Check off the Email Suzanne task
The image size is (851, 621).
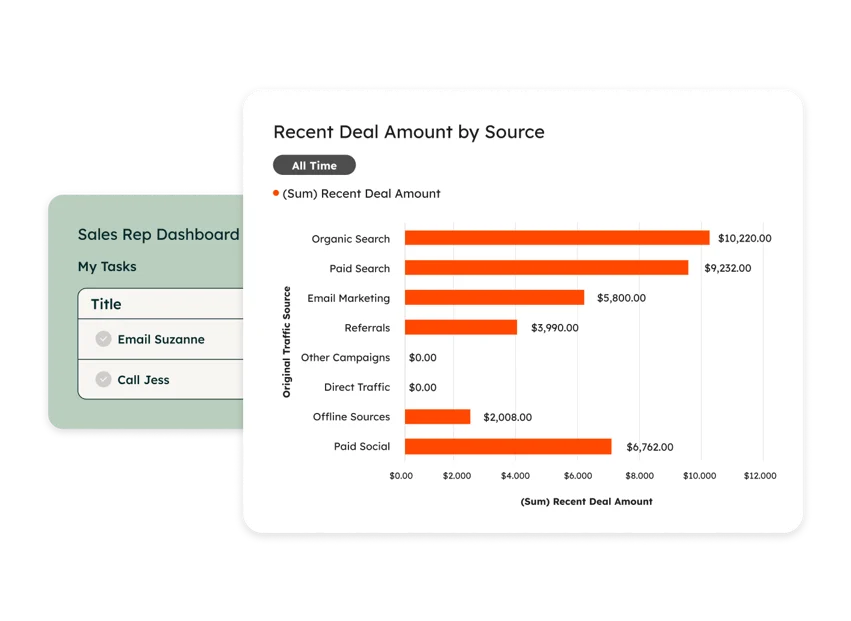(103, 339)
